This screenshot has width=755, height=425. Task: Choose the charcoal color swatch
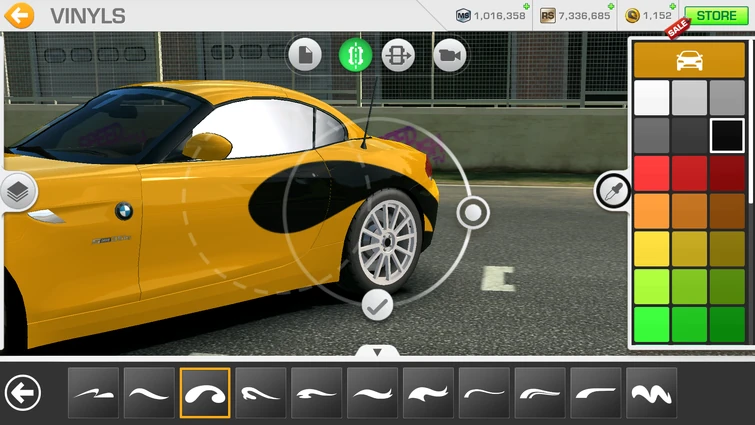pos(689,136)
